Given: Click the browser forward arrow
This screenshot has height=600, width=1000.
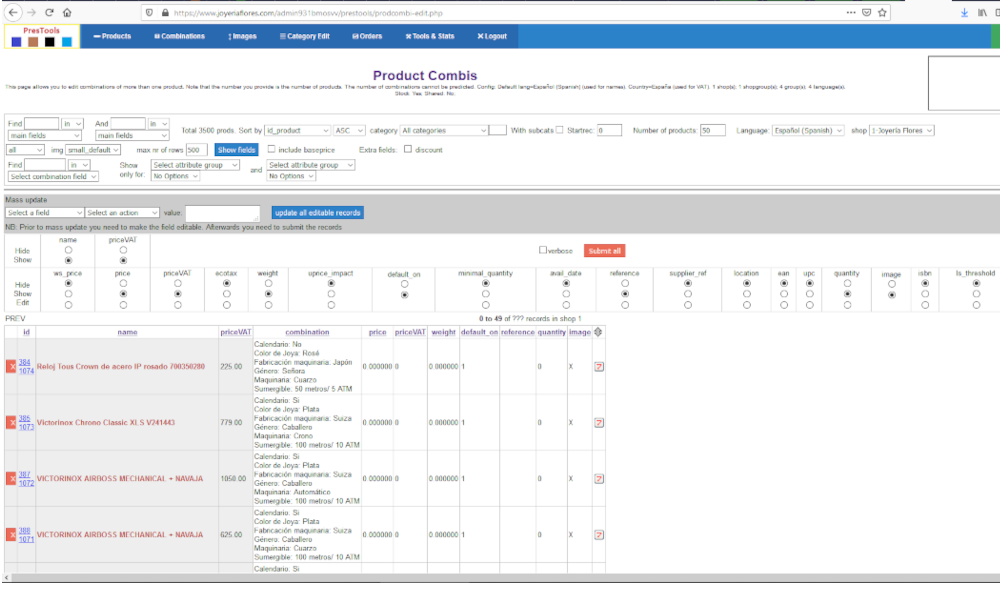Looking at the screenshot, I should pyautogui.click(x=31, y=12).
